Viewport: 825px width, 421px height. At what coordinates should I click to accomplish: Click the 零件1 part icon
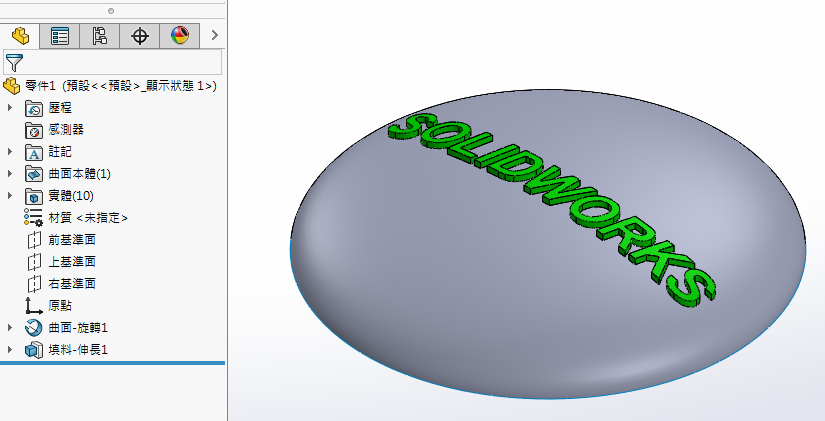(12, 85)
